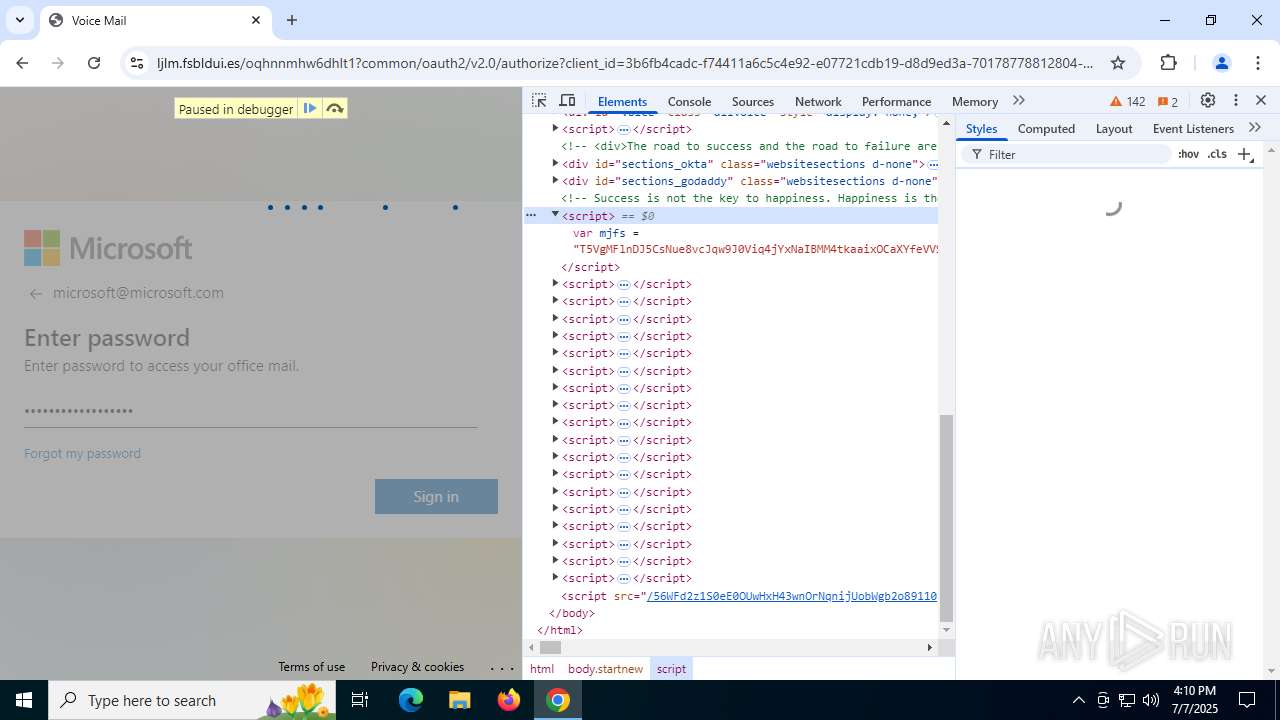Open the Terms of use link
1280x720 pixels.
(311, 667)
